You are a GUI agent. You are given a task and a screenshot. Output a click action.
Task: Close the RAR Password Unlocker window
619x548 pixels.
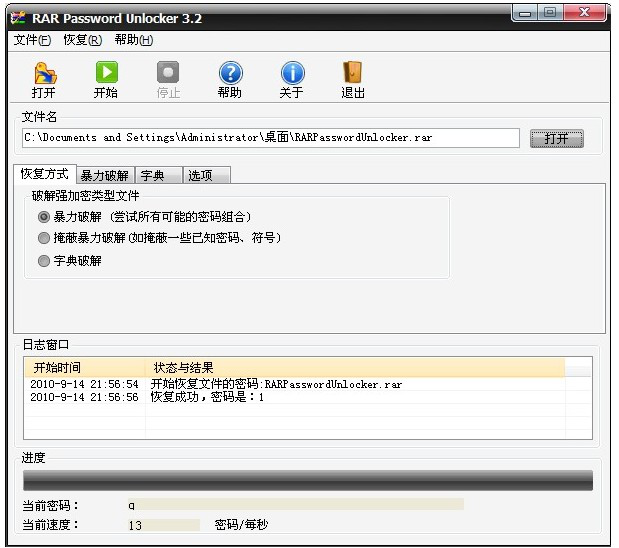(585, 13)
